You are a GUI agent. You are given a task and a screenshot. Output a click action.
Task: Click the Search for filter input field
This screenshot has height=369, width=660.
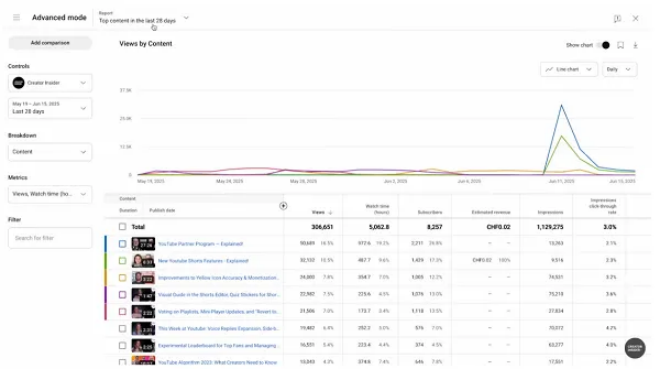point(50,238)
